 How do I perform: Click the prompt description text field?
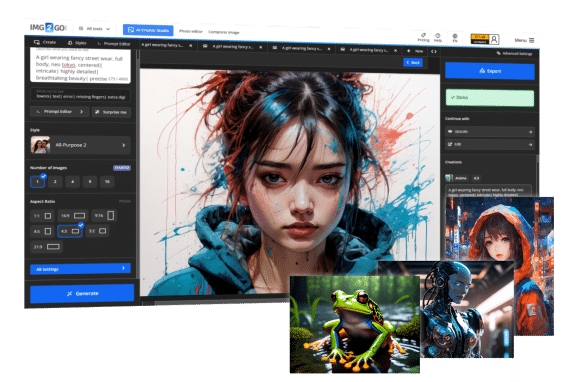pyautogui.click(x=80, y=67)
